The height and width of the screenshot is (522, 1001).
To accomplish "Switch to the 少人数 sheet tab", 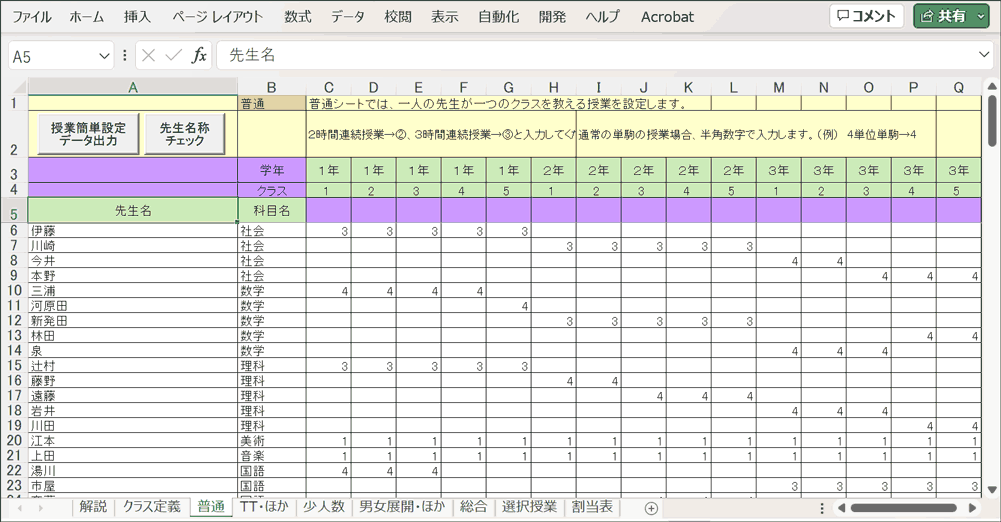I will pyautogui.click(x=324, y=507).
